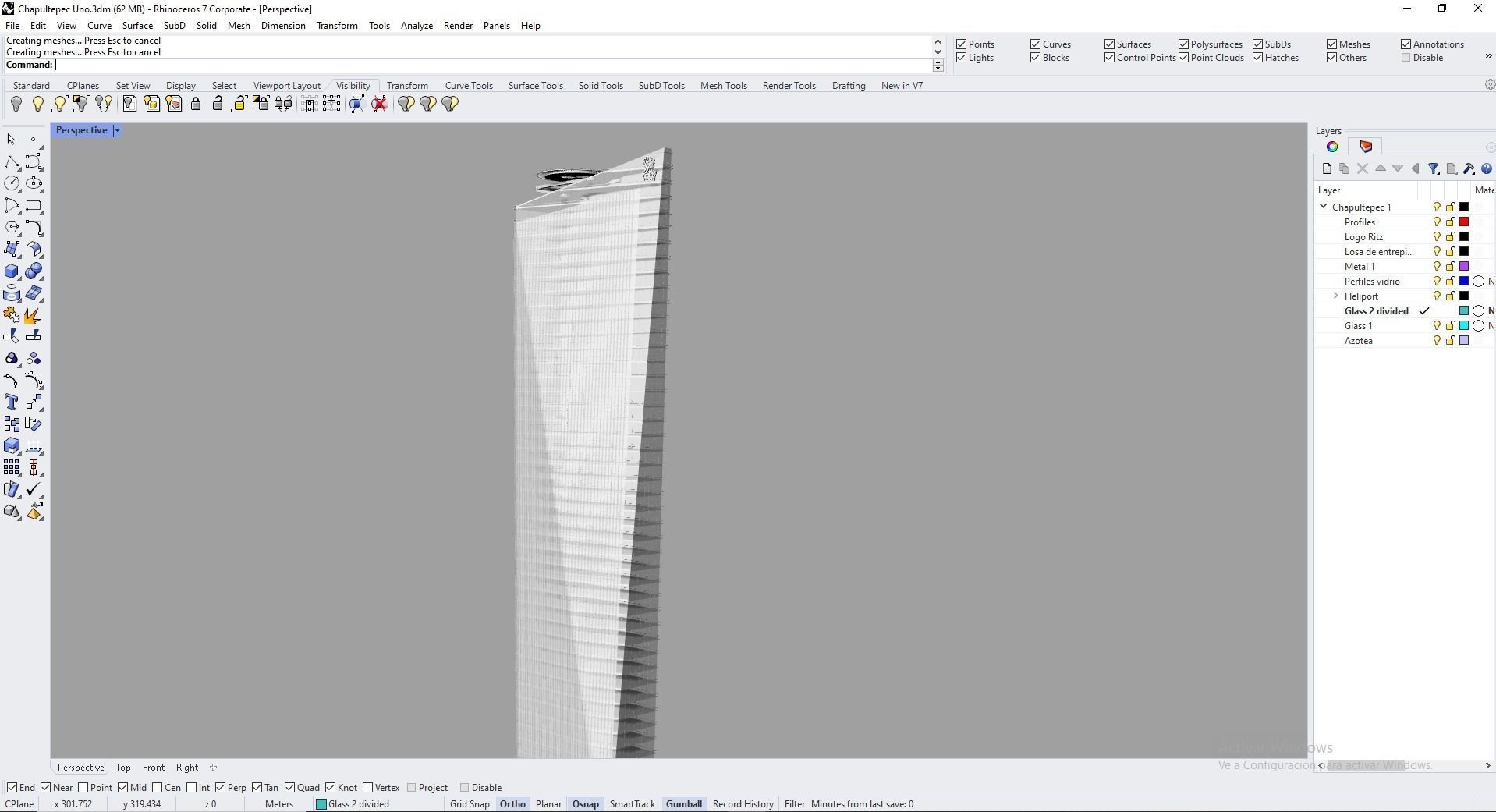Select the Polyline tool
1496x812 pixels.
click(x=12, y=162)
